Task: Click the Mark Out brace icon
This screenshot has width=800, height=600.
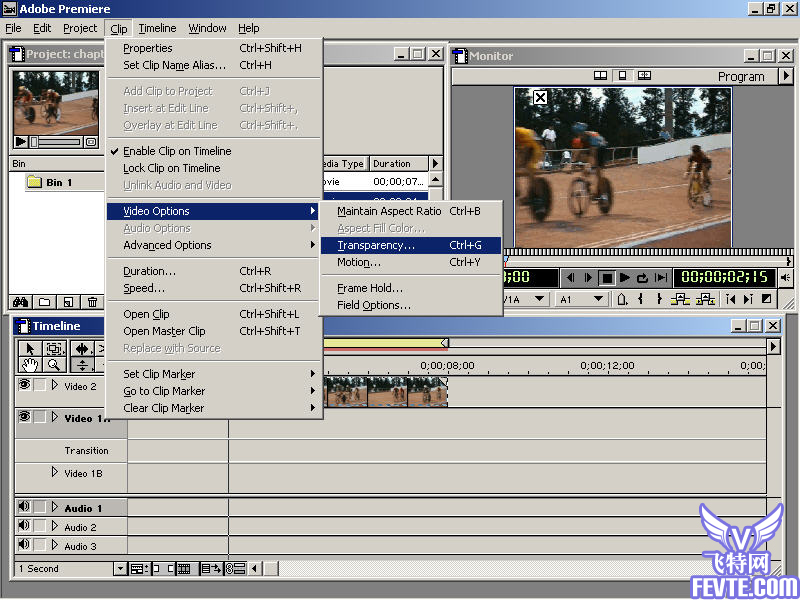Action: click(659, 299)
